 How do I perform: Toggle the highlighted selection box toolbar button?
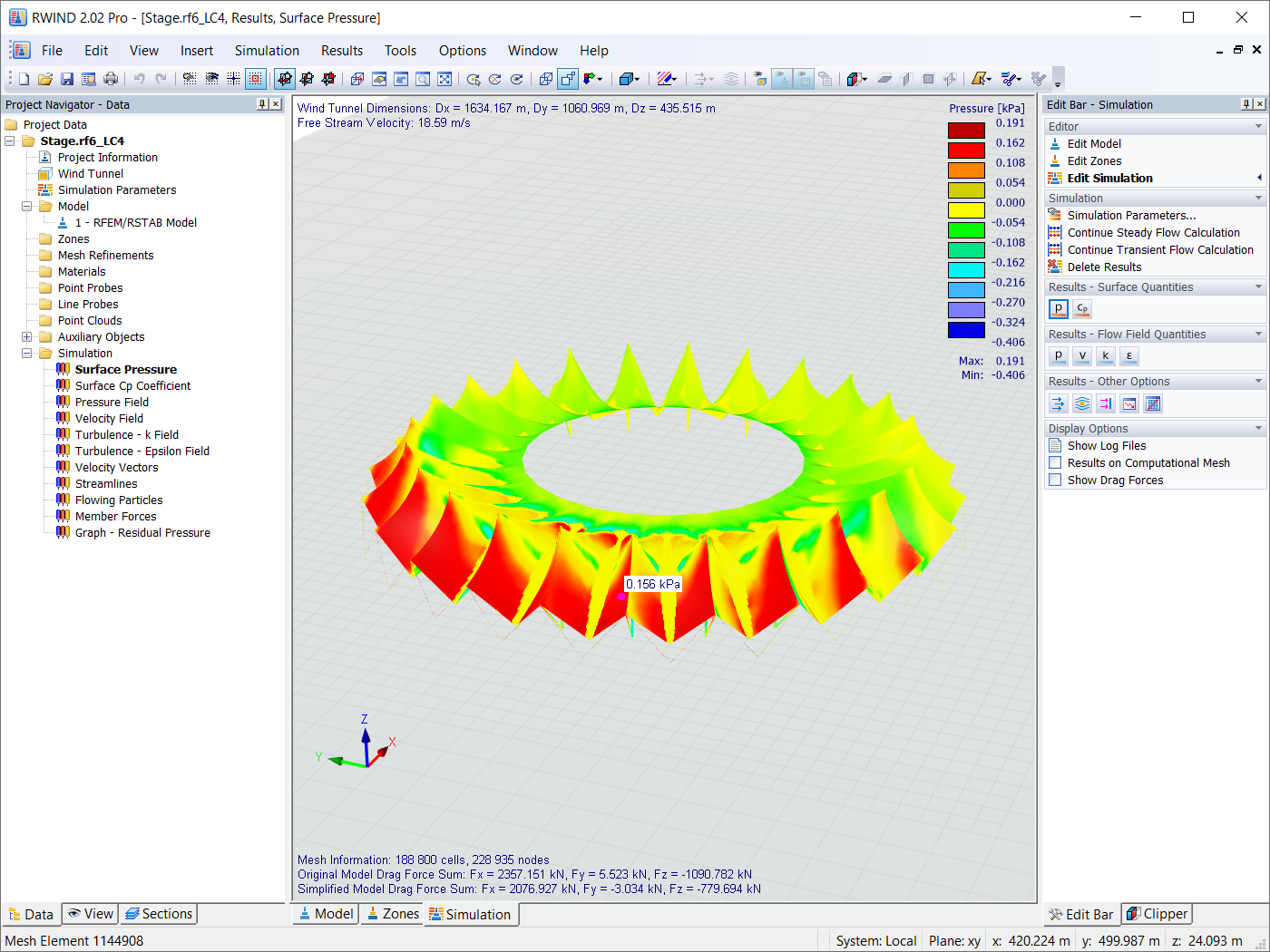(x=256, y=79)
